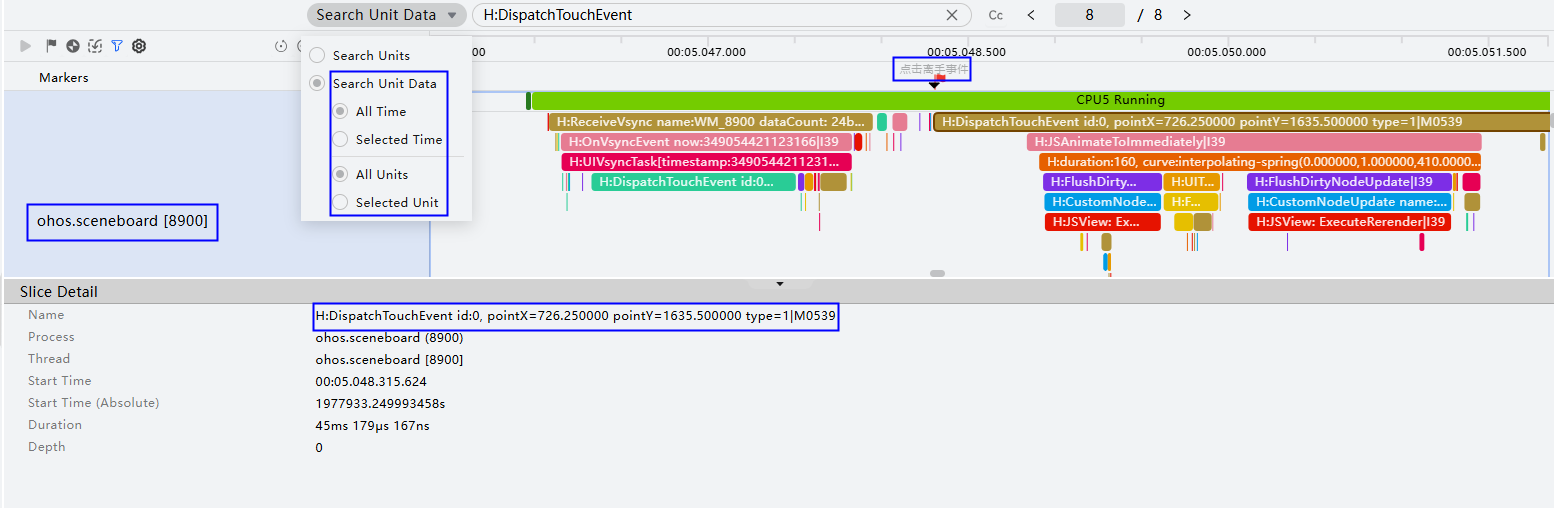Select the yellow H:F... slice
This screenshot has height=508, width=1554.
(x=1191, y=202)
